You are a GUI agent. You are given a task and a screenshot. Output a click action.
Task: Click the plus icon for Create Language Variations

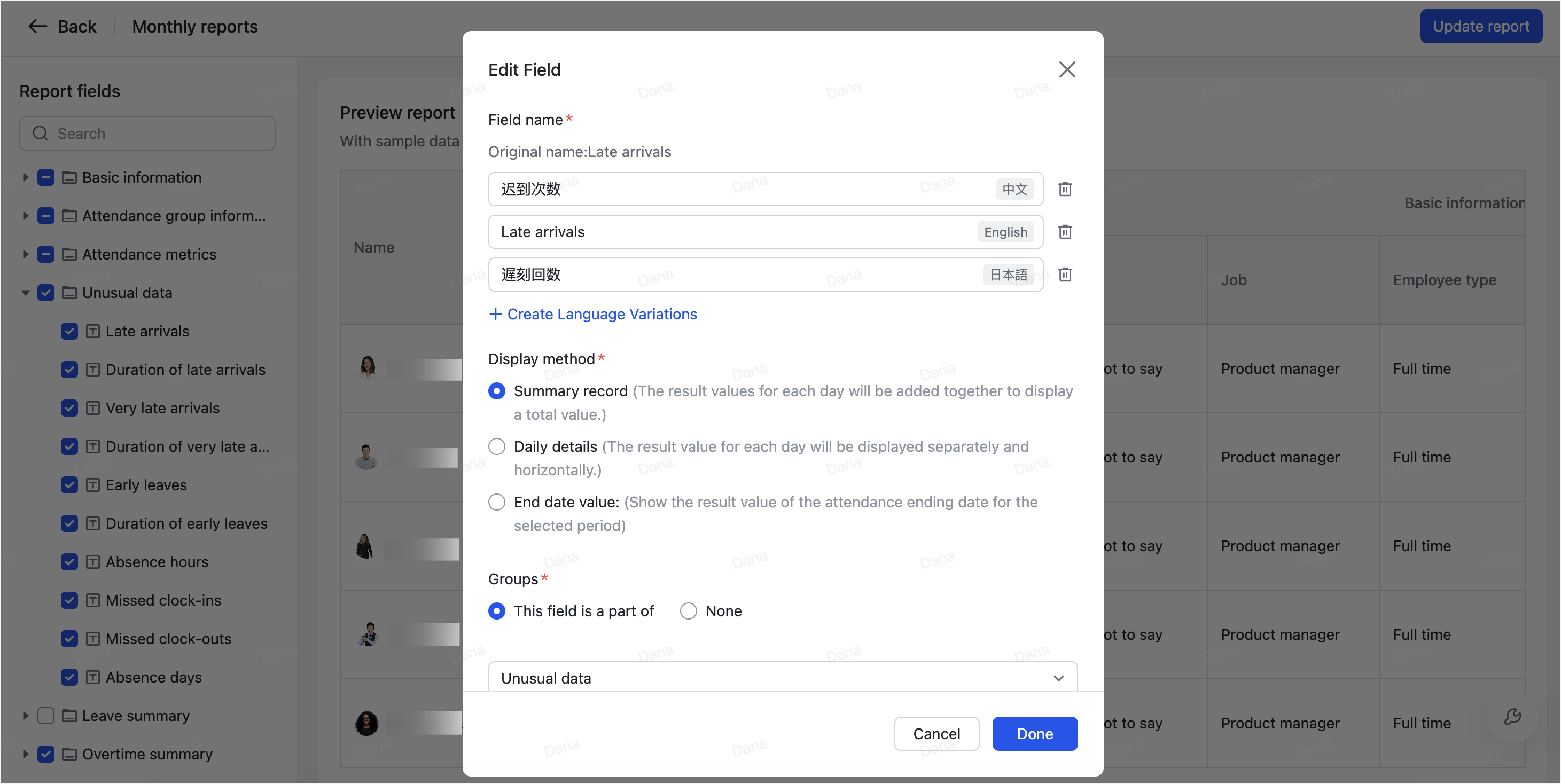point(495,314)
